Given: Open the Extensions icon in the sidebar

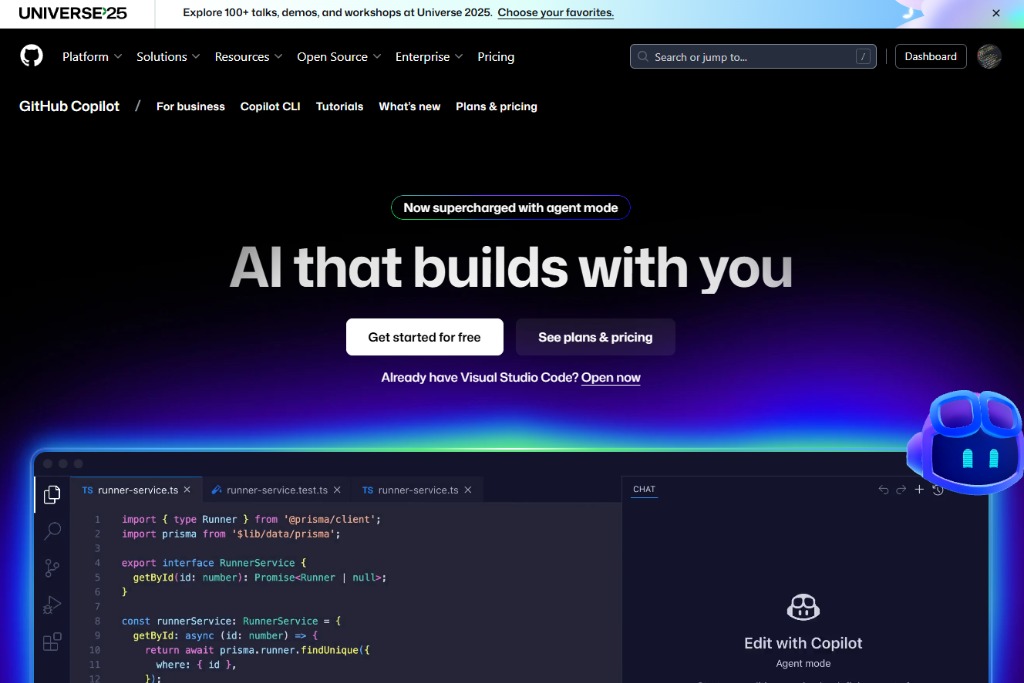Looking at the screenshot, I should pyautogui.click(x=52, y=642).
